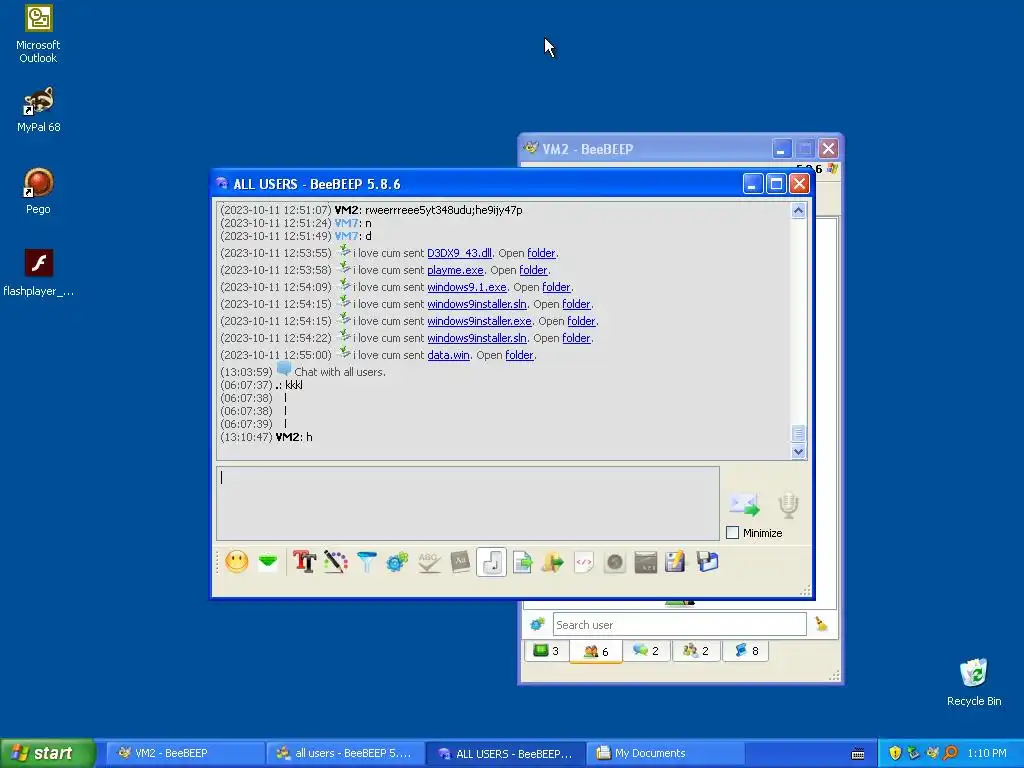This screenshot has width=1024, height=768.
Task: Click the dark gray panel toolbar icon
Action: (645, 562)
